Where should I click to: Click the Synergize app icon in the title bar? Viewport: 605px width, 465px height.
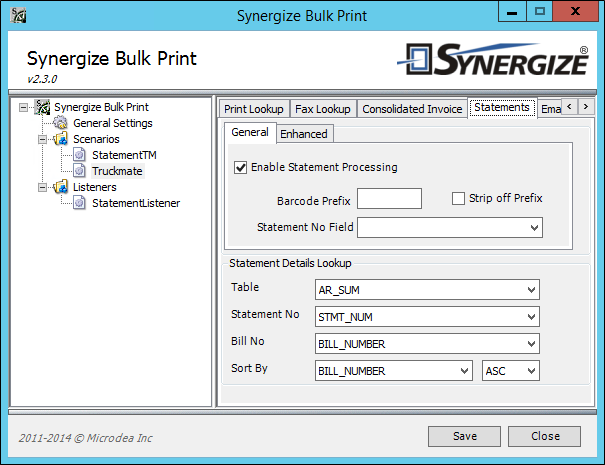point(18,15)
